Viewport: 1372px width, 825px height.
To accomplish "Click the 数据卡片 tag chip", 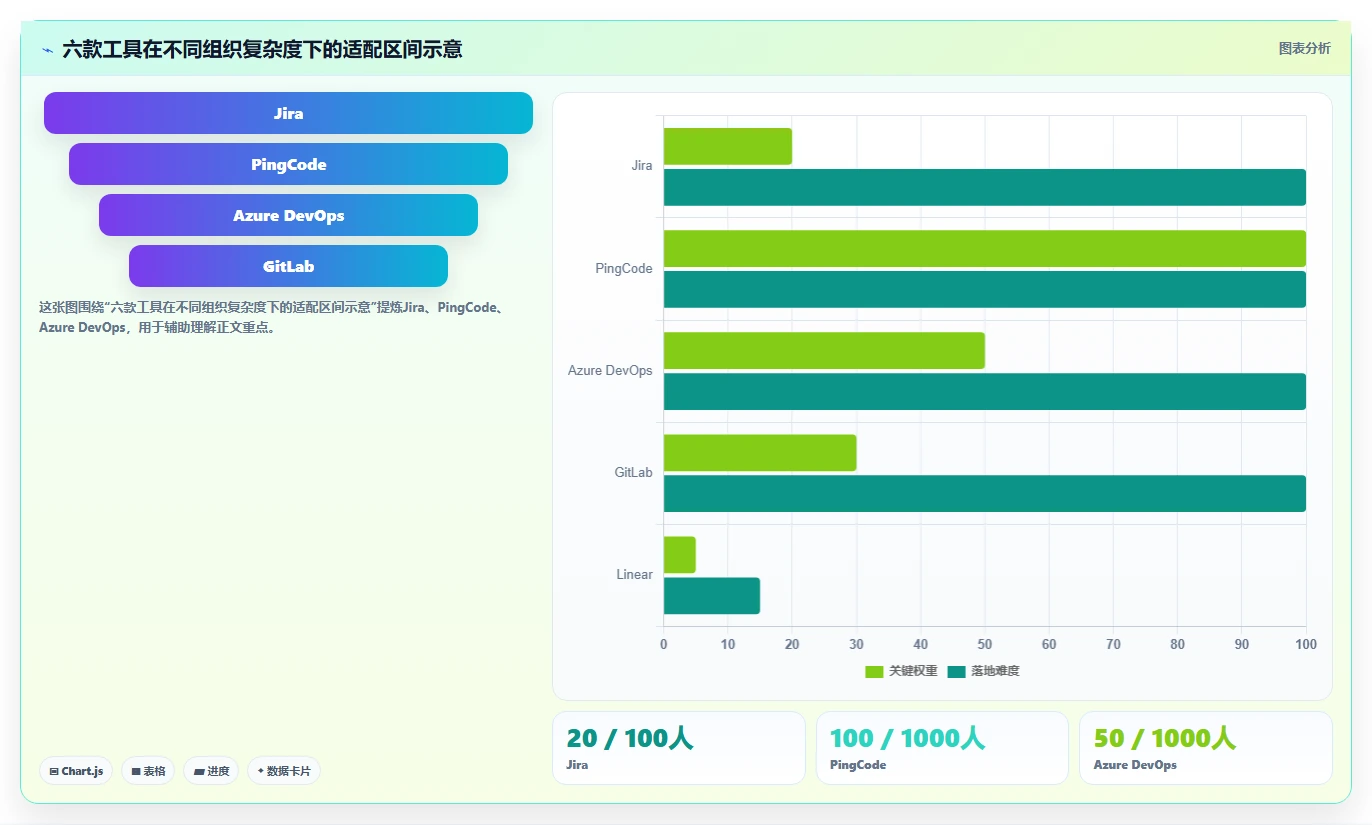I will click(x=284, y=771).
